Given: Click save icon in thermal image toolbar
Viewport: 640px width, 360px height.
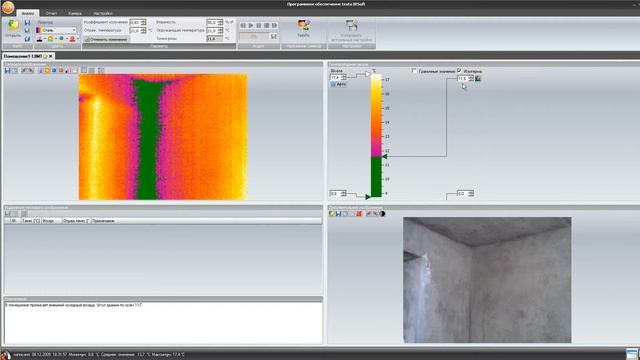Looking at the screenshot, I should 7,71.
